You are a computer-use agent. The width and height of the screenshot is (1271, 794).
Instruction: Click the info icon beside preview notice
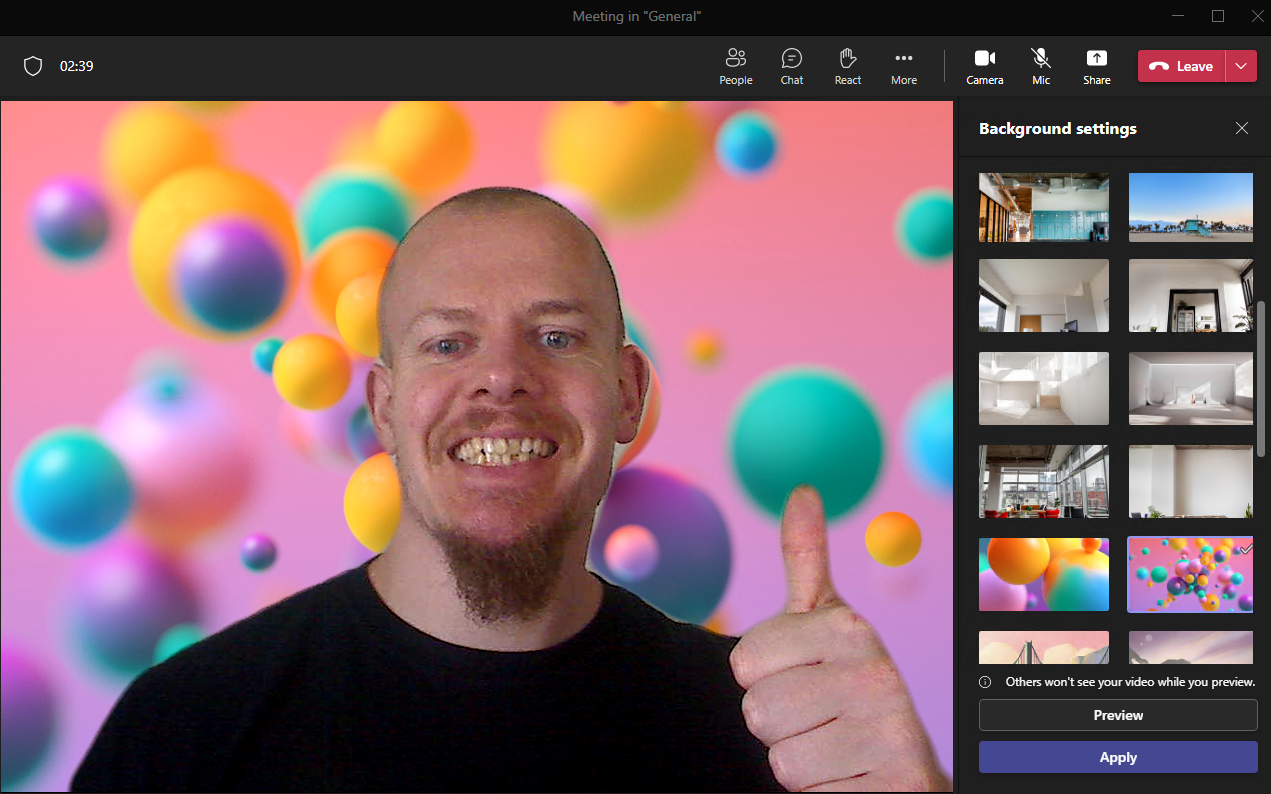pos(985,682)
